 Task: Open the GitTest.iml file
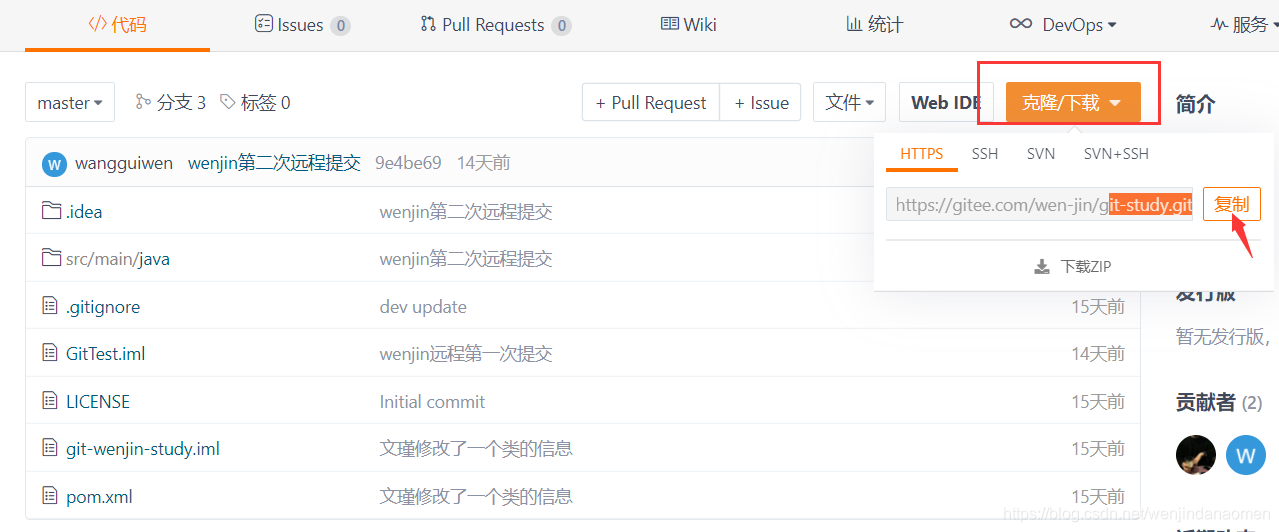point(106,354)
